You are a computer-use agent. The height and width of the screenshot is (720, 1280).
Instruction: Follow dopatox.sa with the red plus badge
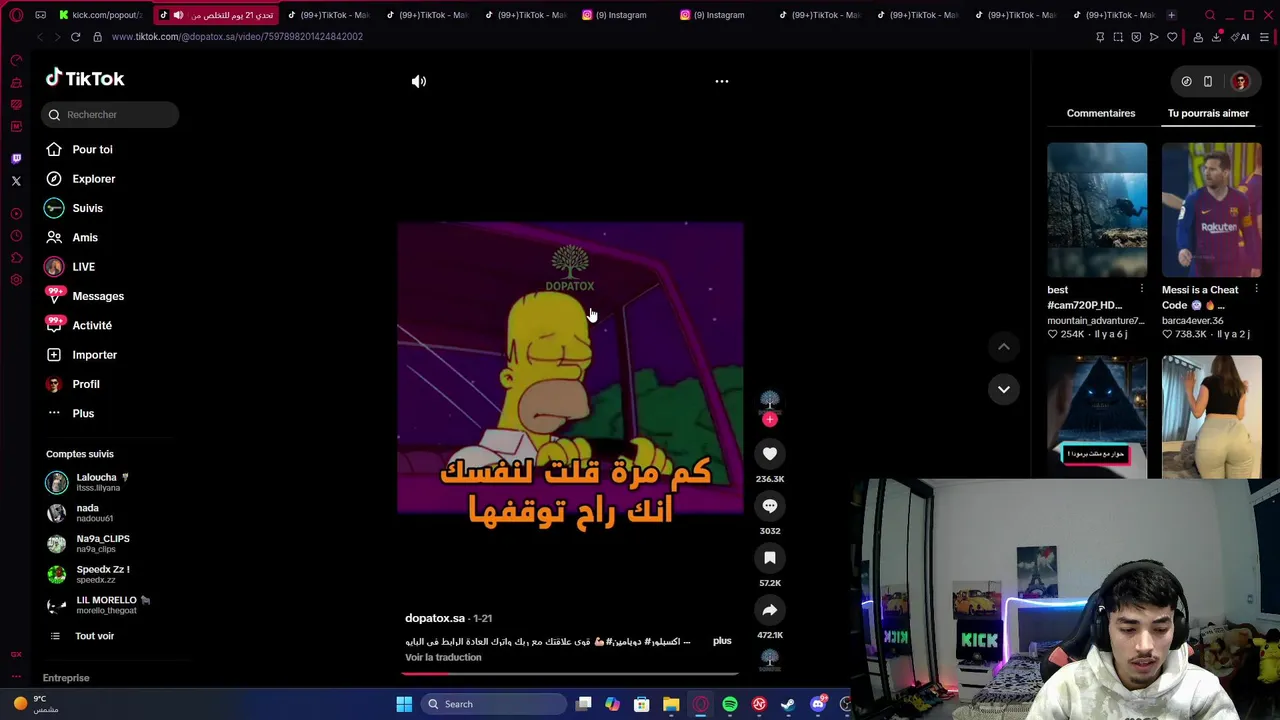tap(770, 420)
